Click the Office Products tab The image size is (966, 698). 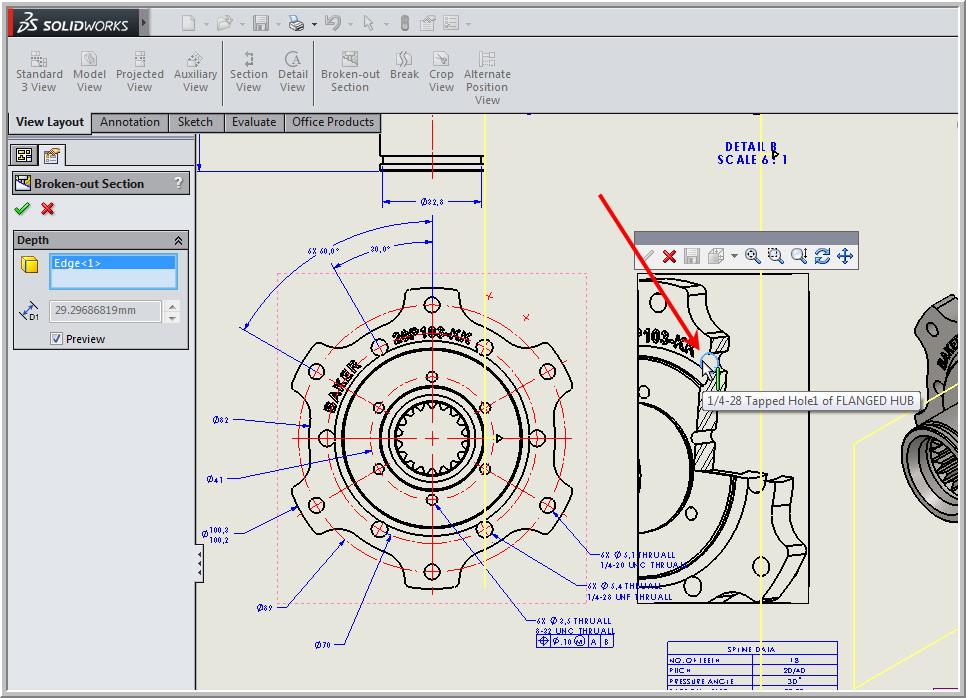333,122
